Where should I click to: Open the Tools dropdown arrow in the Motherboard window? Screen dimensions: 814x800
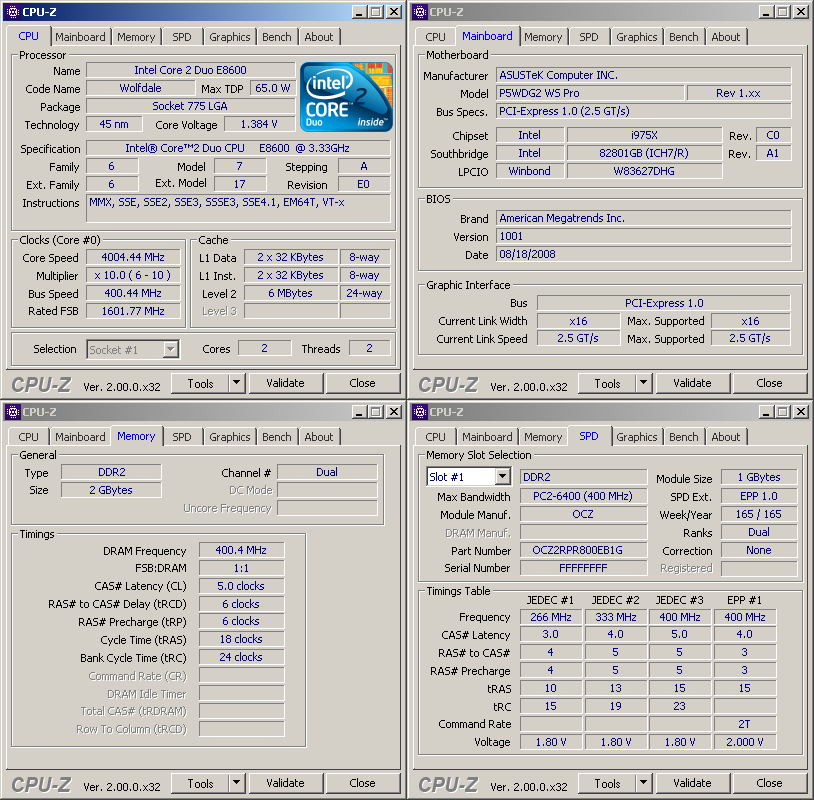[x=644, y=383]
